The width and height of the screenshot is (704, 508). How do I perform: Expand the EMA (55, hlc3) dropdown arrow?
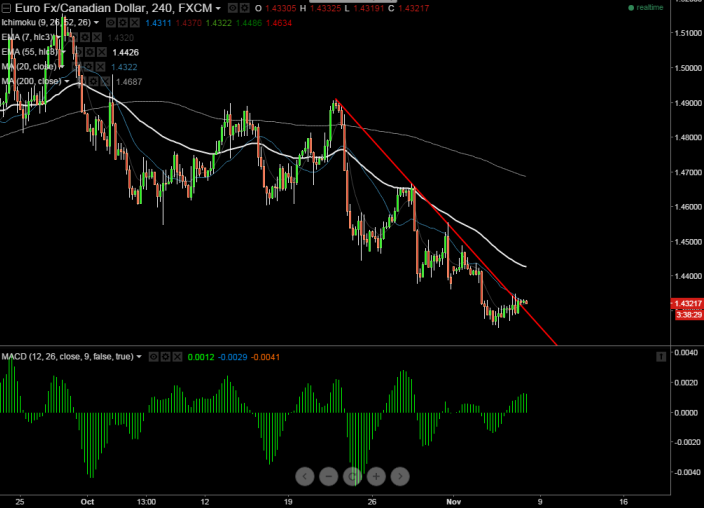[x=63, y=52]
